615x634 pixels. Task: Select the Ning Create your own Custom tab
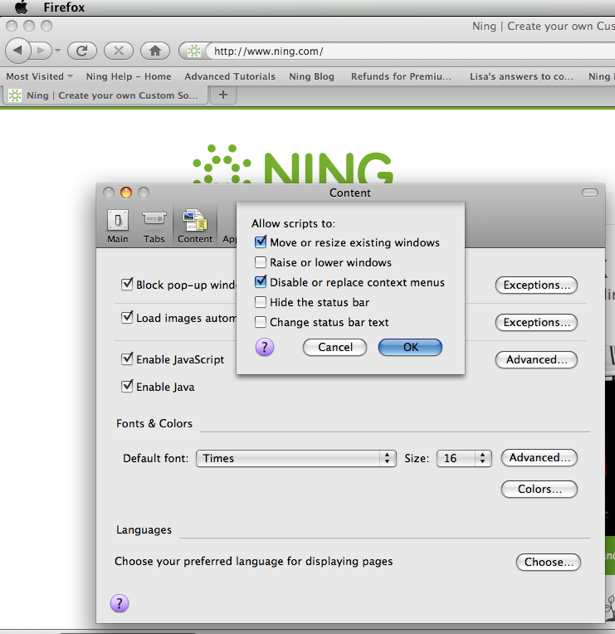tap(106, 95)
